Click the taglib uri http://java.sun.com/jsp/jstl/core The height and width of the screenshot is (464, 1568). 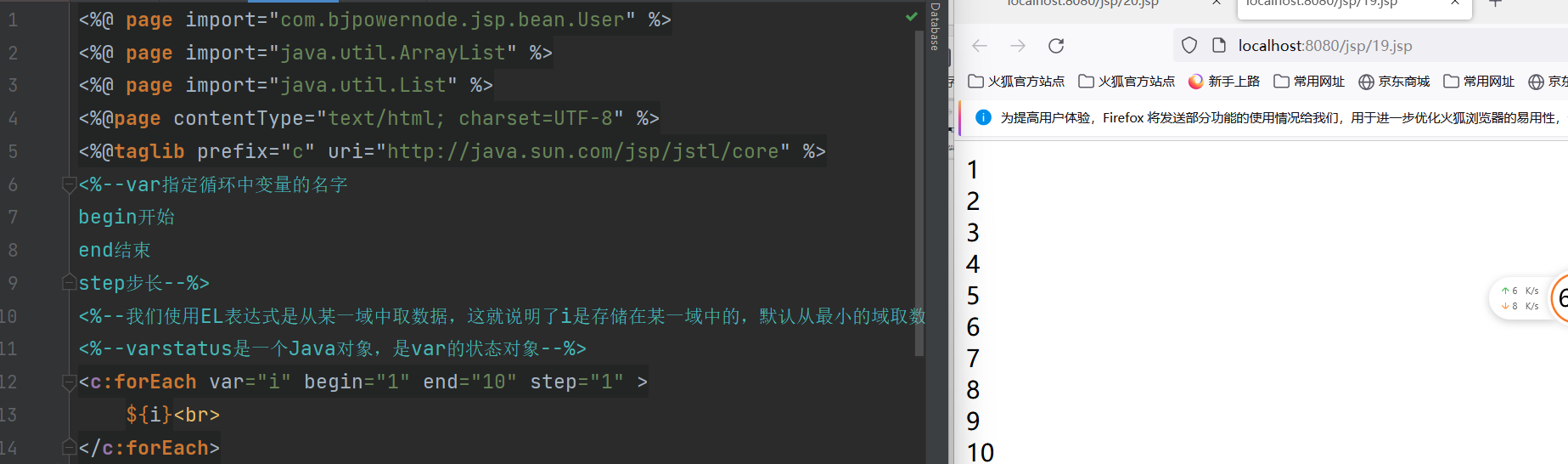583,151
